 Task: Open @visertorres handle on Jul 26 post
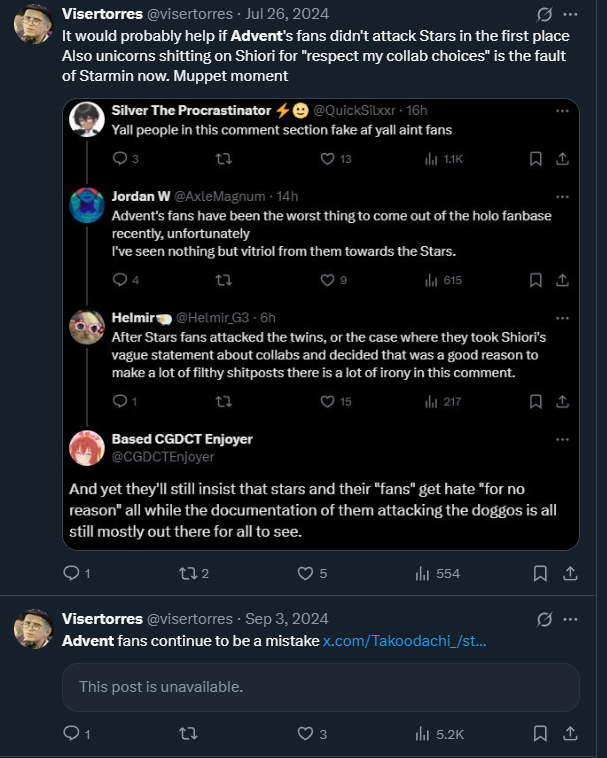(190, 14)
